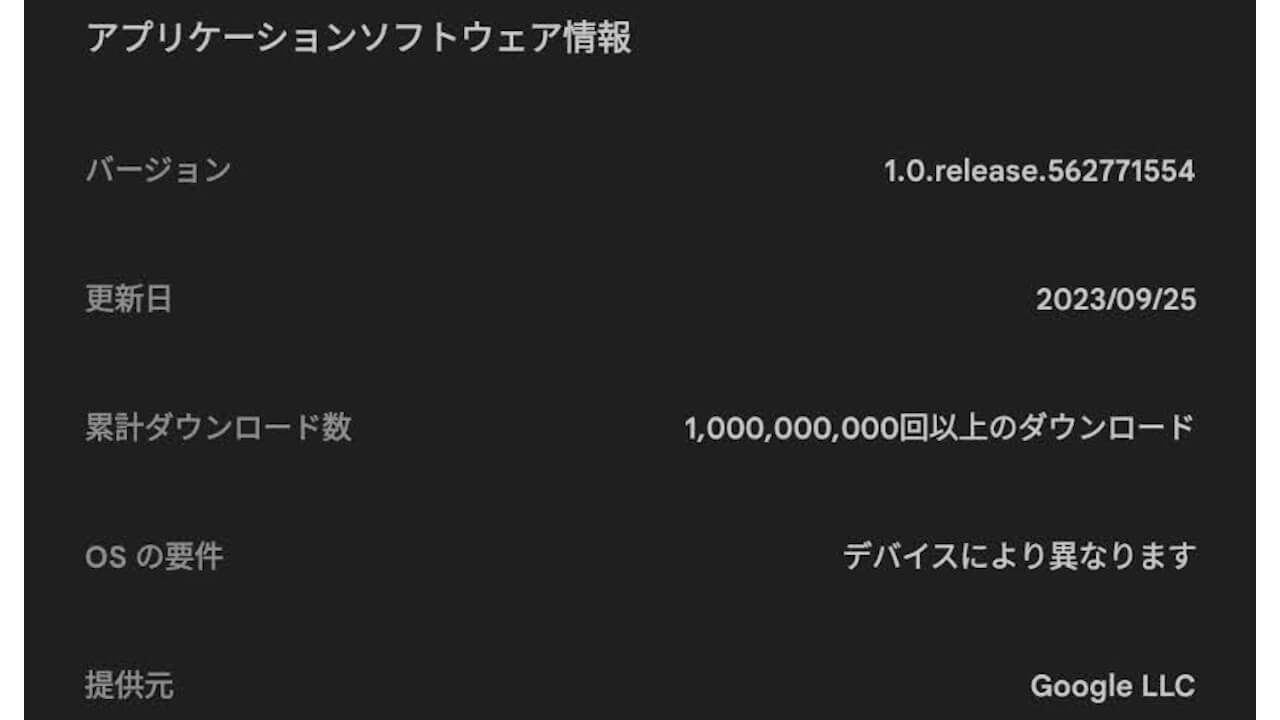1280x720 pixels.
Task: Click the light strip right of the dialog
Action: click(x=1267, y=360)
